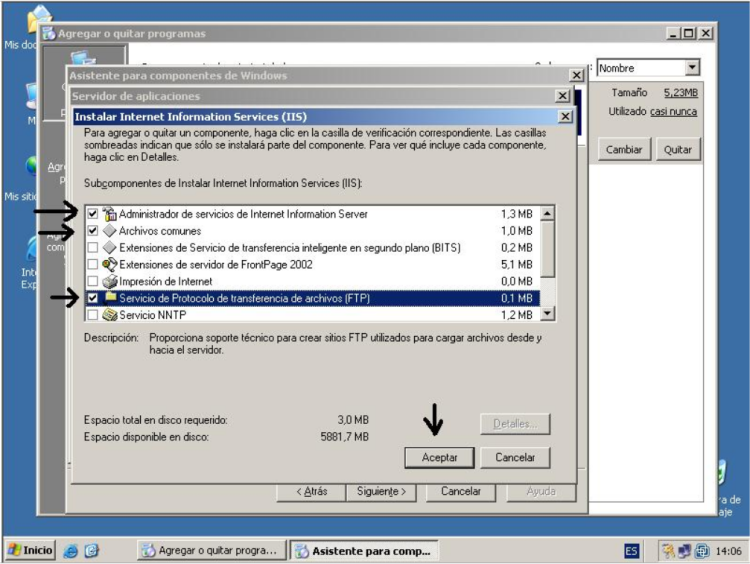This screenshot has width=750, height=564.
Task: Click Aceptar to confirm IIS components
Action: 439,457
